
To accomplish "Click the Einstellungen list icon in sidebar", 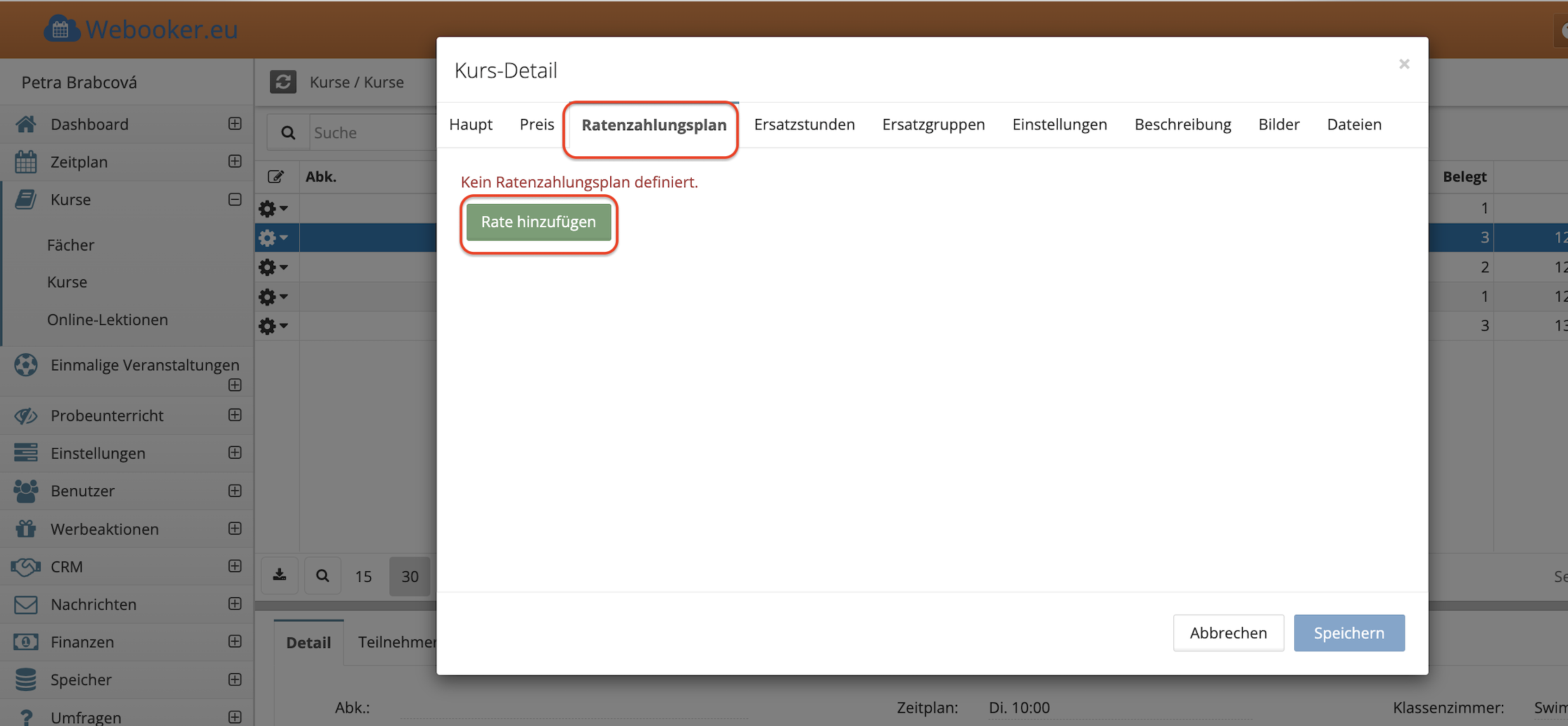I will pyautogui.click(x=26, y=453).
